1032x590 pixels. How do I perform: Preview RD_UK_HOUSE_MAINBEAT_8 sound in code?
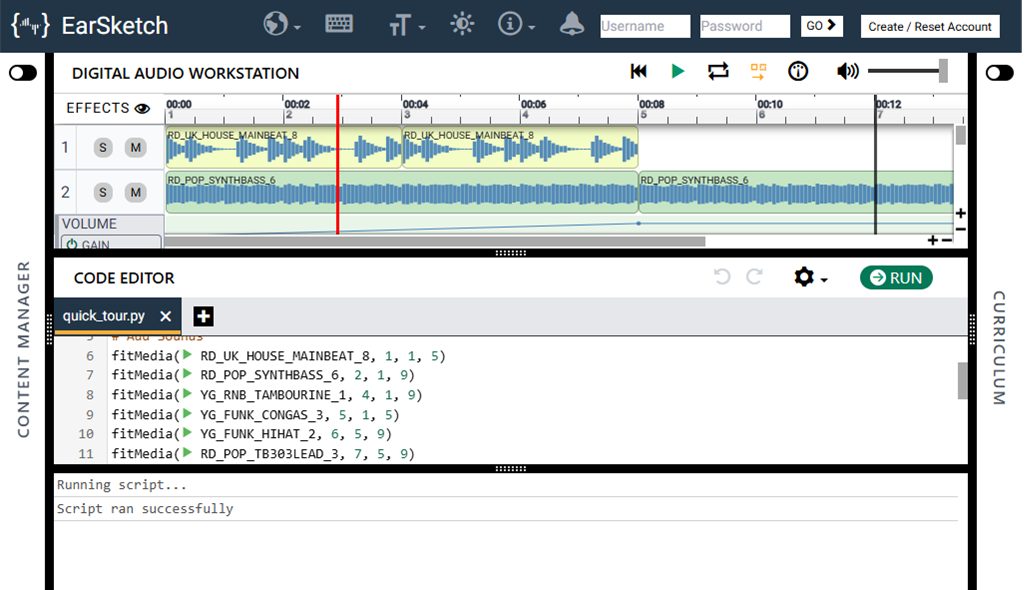click(188, 355)
